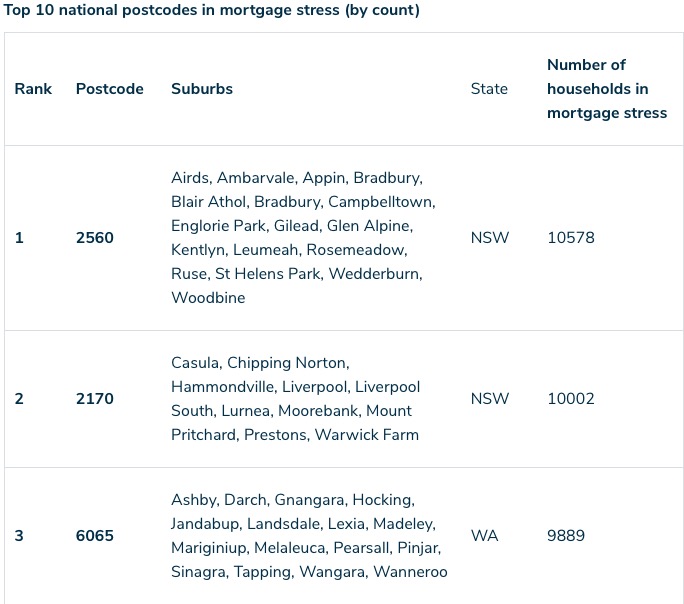The height and width of the screenshot is (604, 684).
Task: Click the State column header
Action: 489,89
